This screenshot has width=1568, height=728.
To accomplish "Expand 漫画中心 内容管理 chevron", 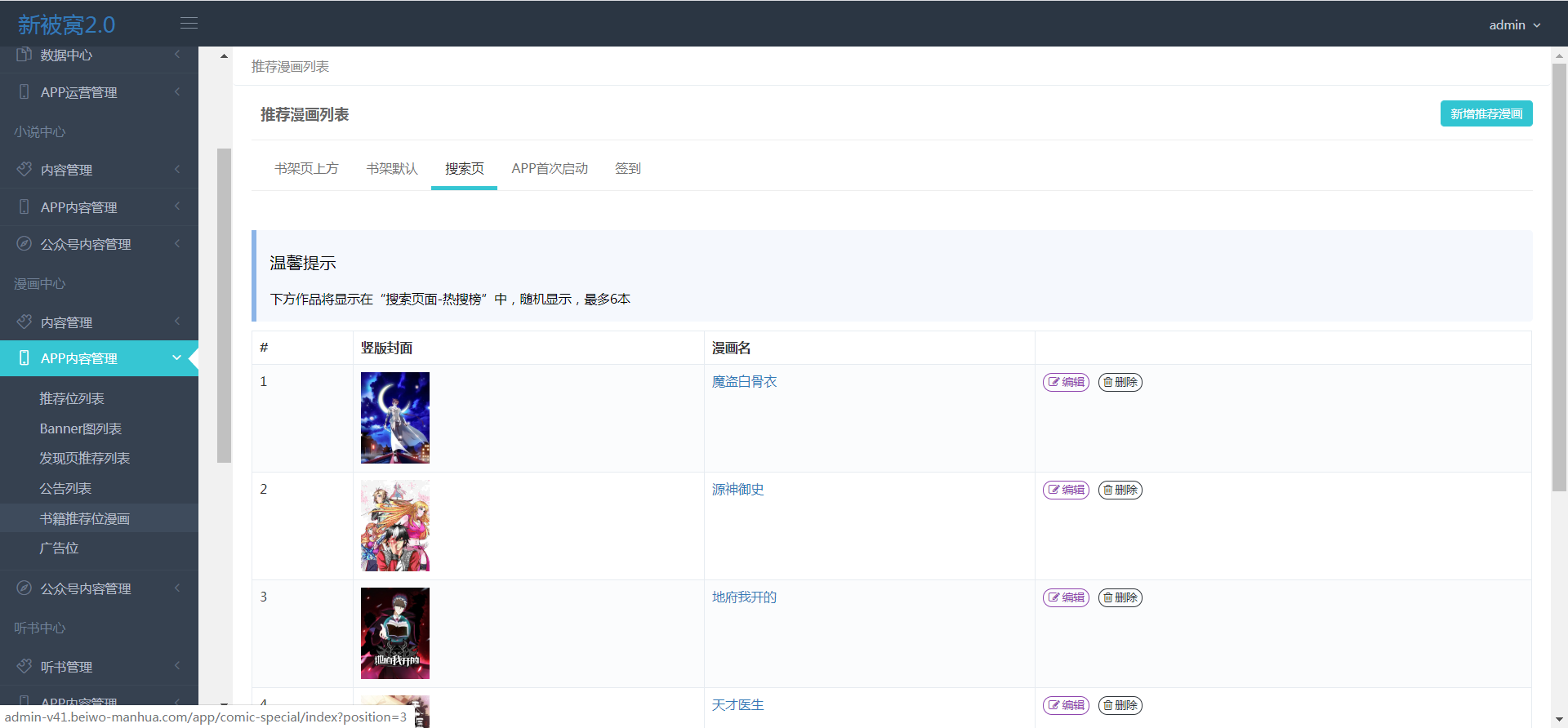I will click(x=177, y=322).
